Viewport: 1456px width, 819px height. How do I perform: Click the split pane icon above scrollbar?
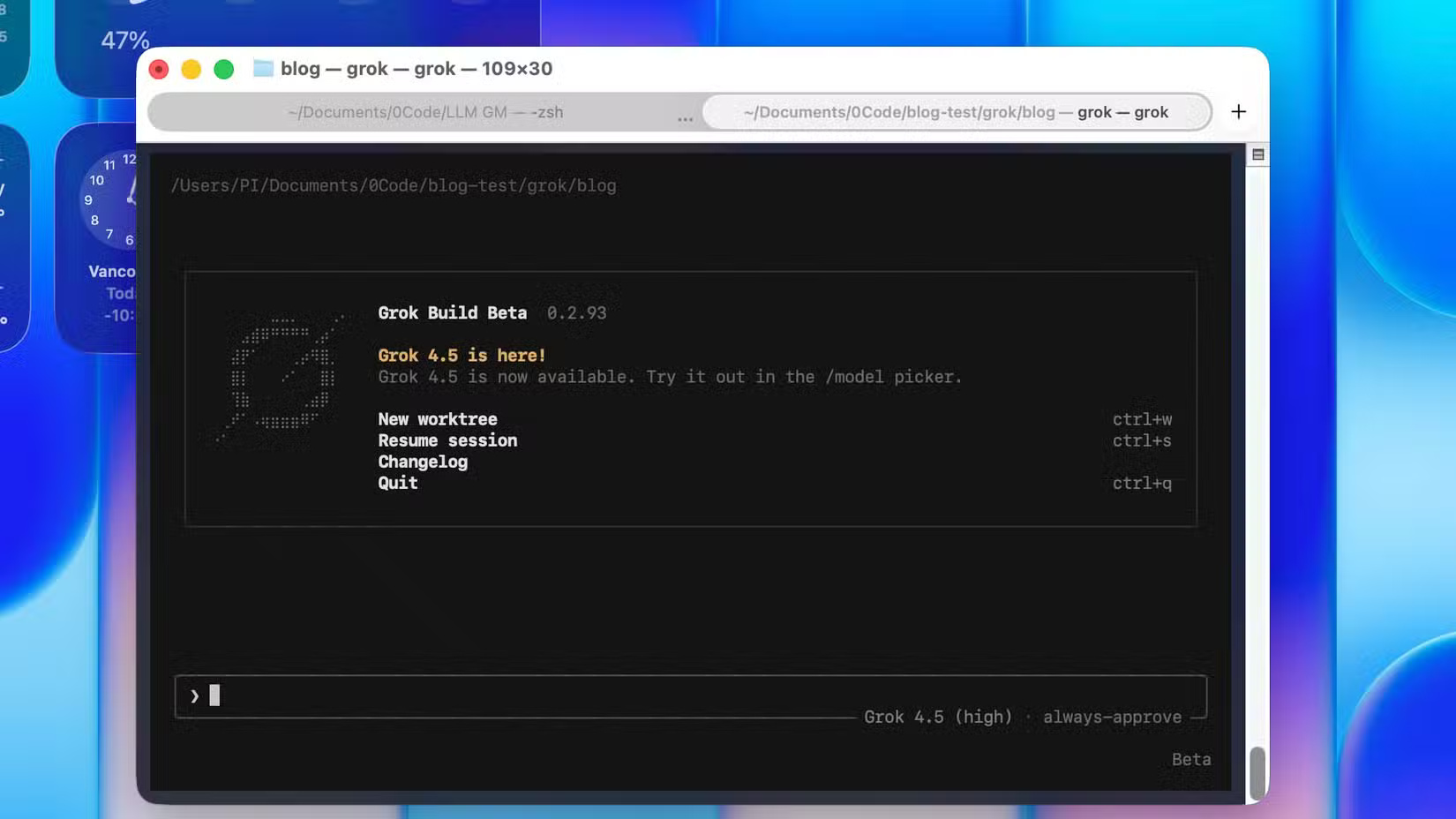tap(1258, 154)
